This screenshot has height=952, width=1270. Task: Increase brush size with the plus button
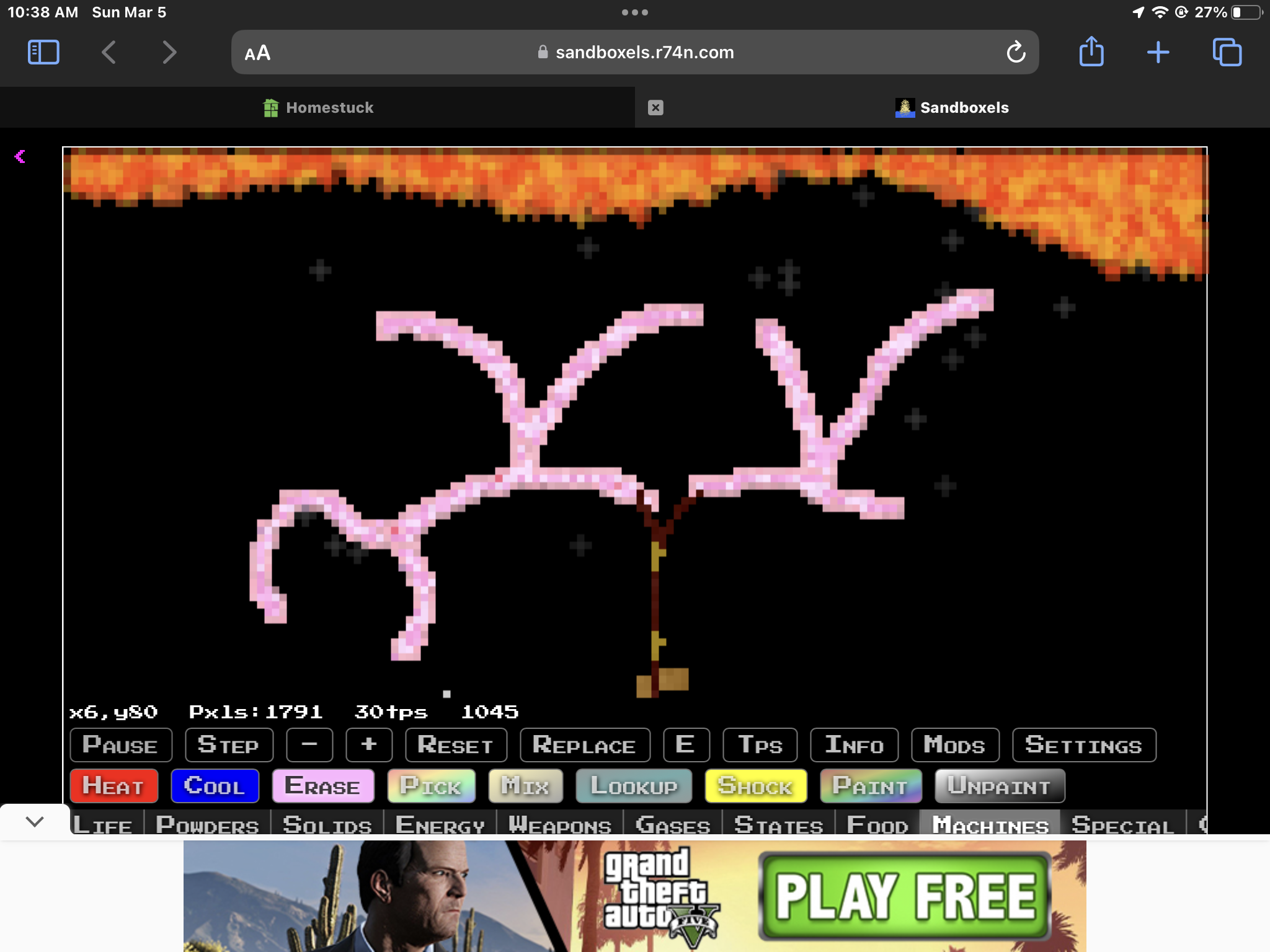pos(369,745)
